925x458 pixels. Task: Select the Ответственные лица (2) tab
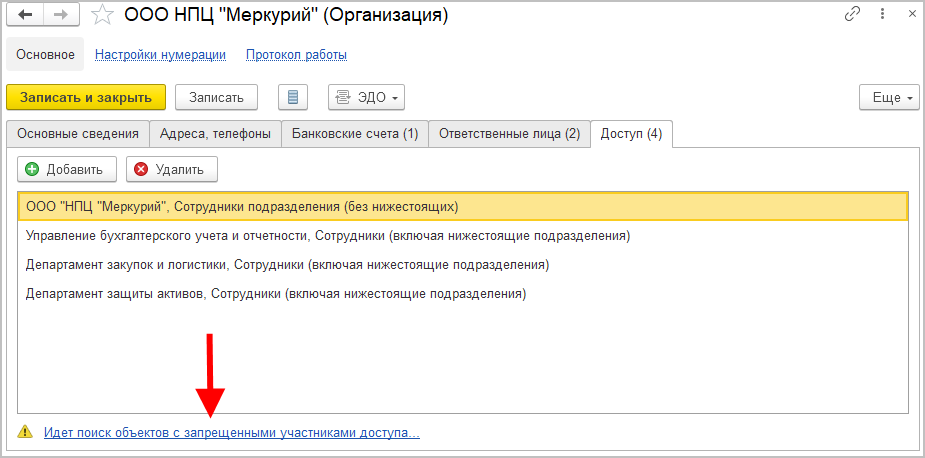(509, 134)
